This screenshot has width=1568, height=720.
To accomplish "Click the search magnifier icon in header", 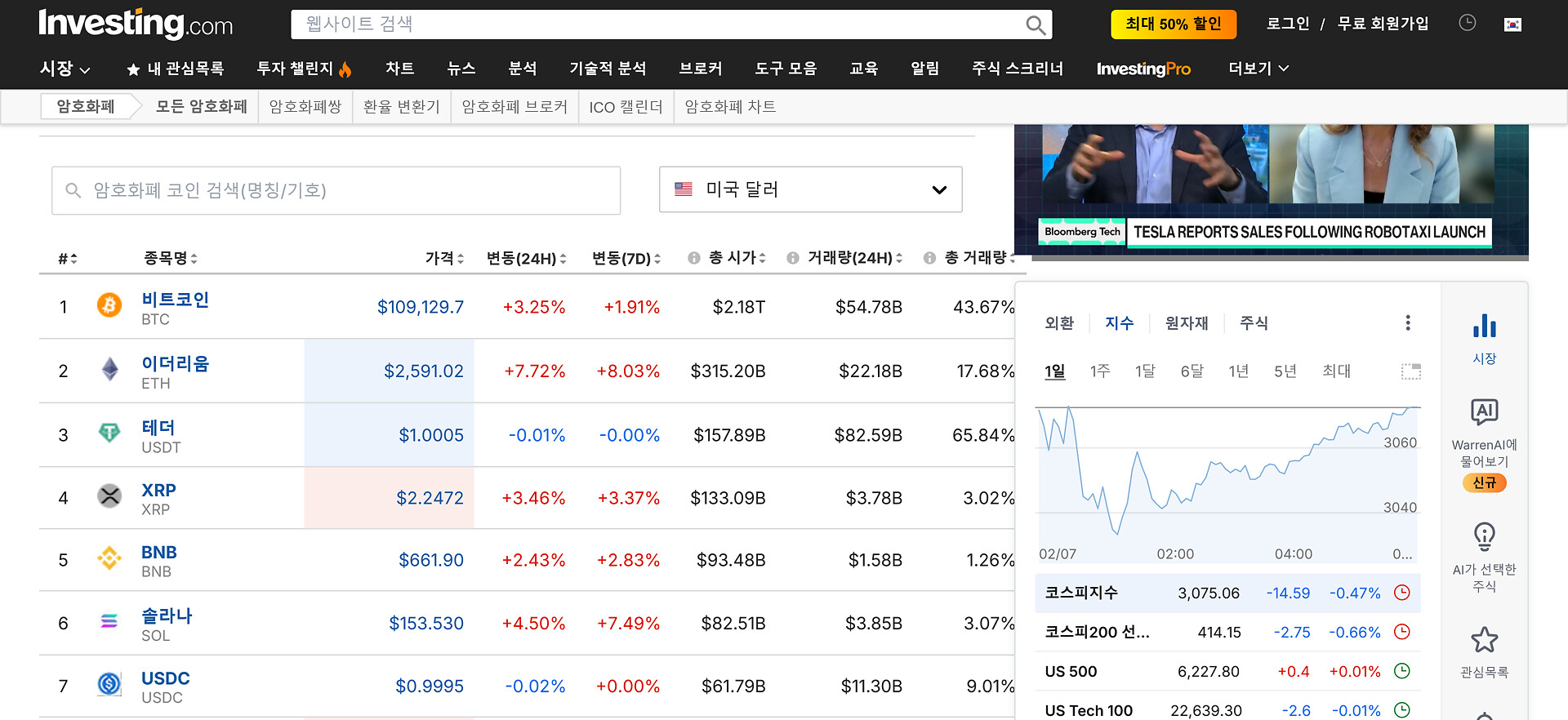I will coord(1035,25).
